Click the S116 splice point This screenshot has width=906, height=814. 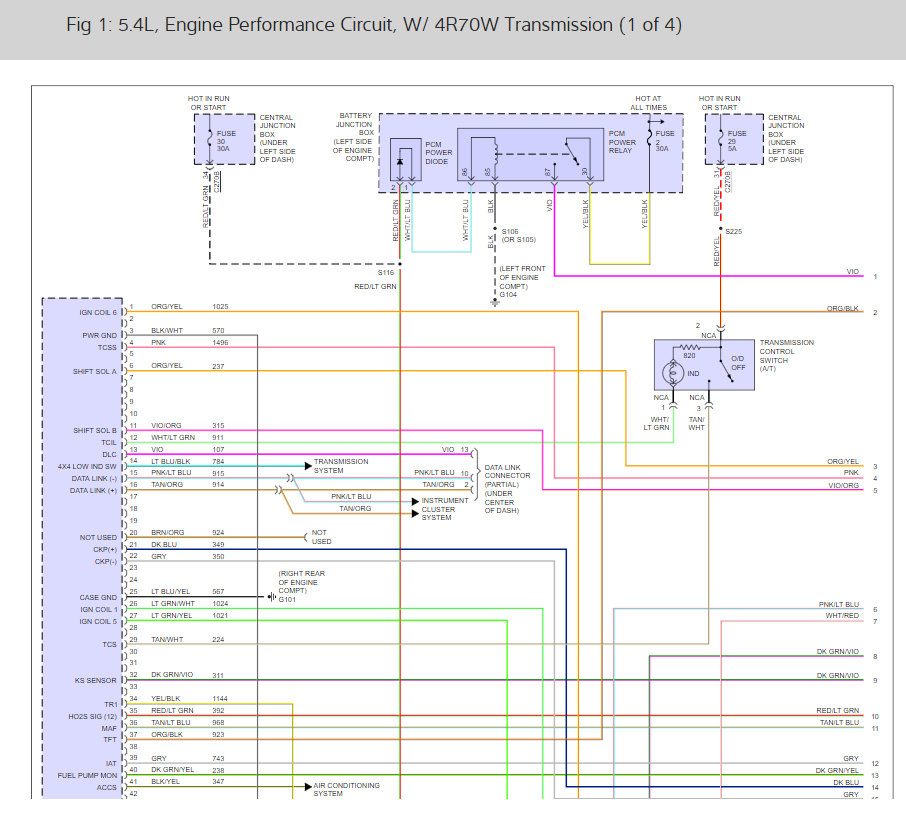coord(400,264)
